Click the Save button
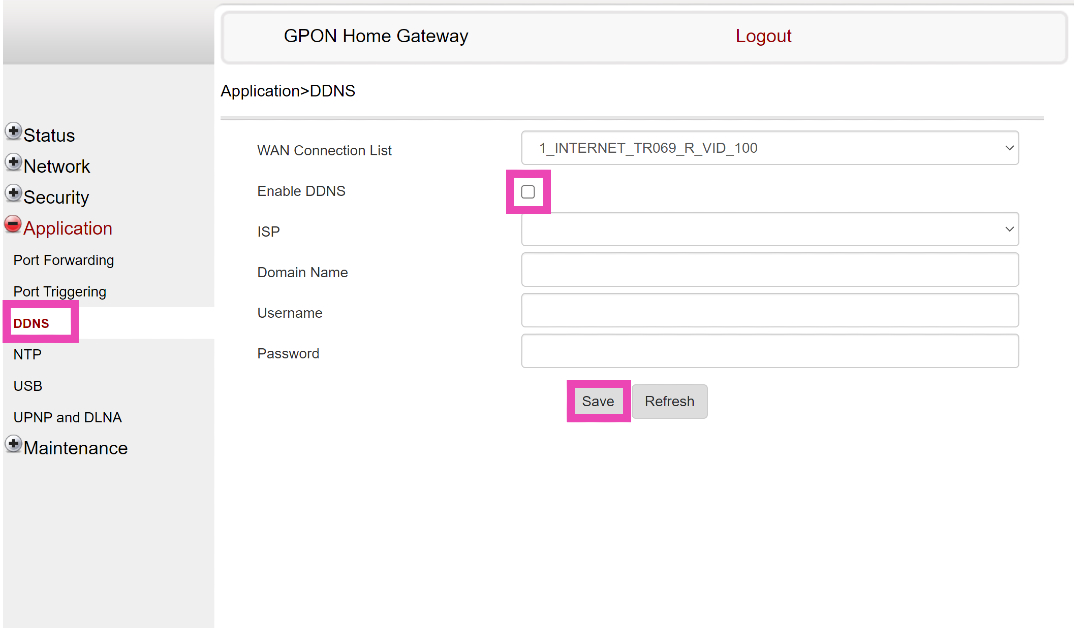The image size is (1083, 628). point(598,401)
